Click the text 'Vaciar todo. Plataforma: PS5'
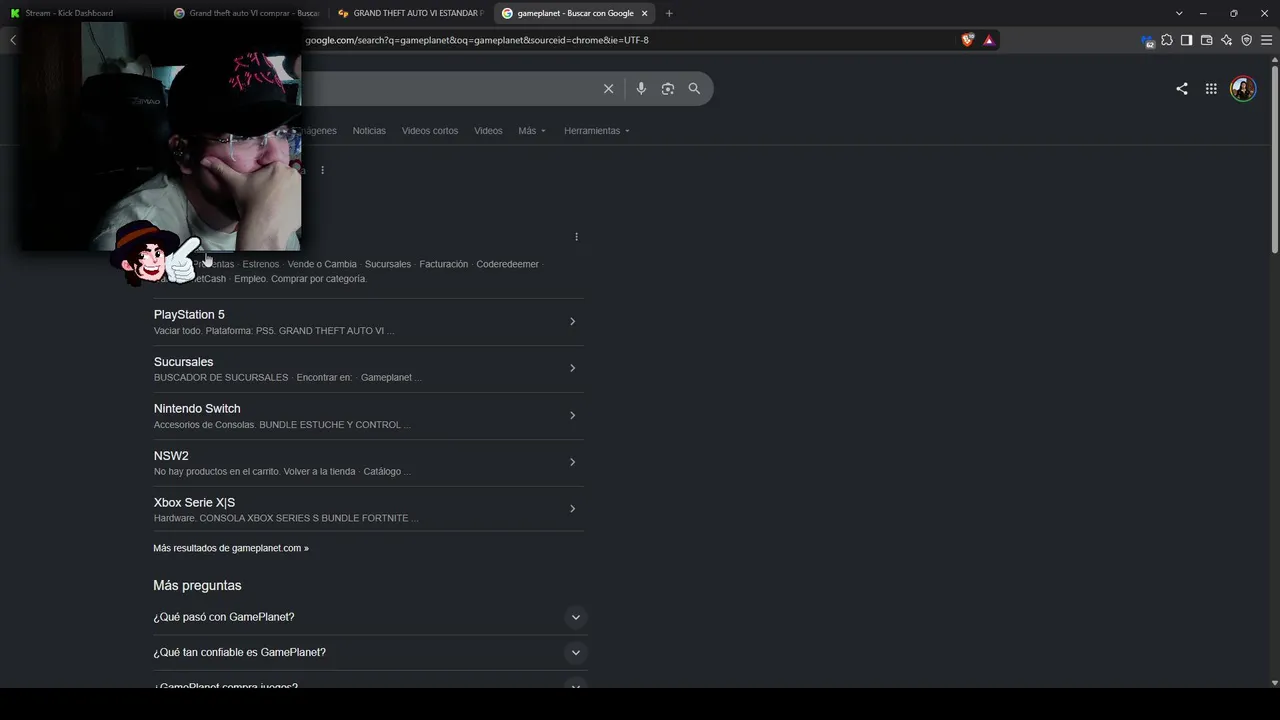This screenshot has height=720, width=1280. click(214, 331)
